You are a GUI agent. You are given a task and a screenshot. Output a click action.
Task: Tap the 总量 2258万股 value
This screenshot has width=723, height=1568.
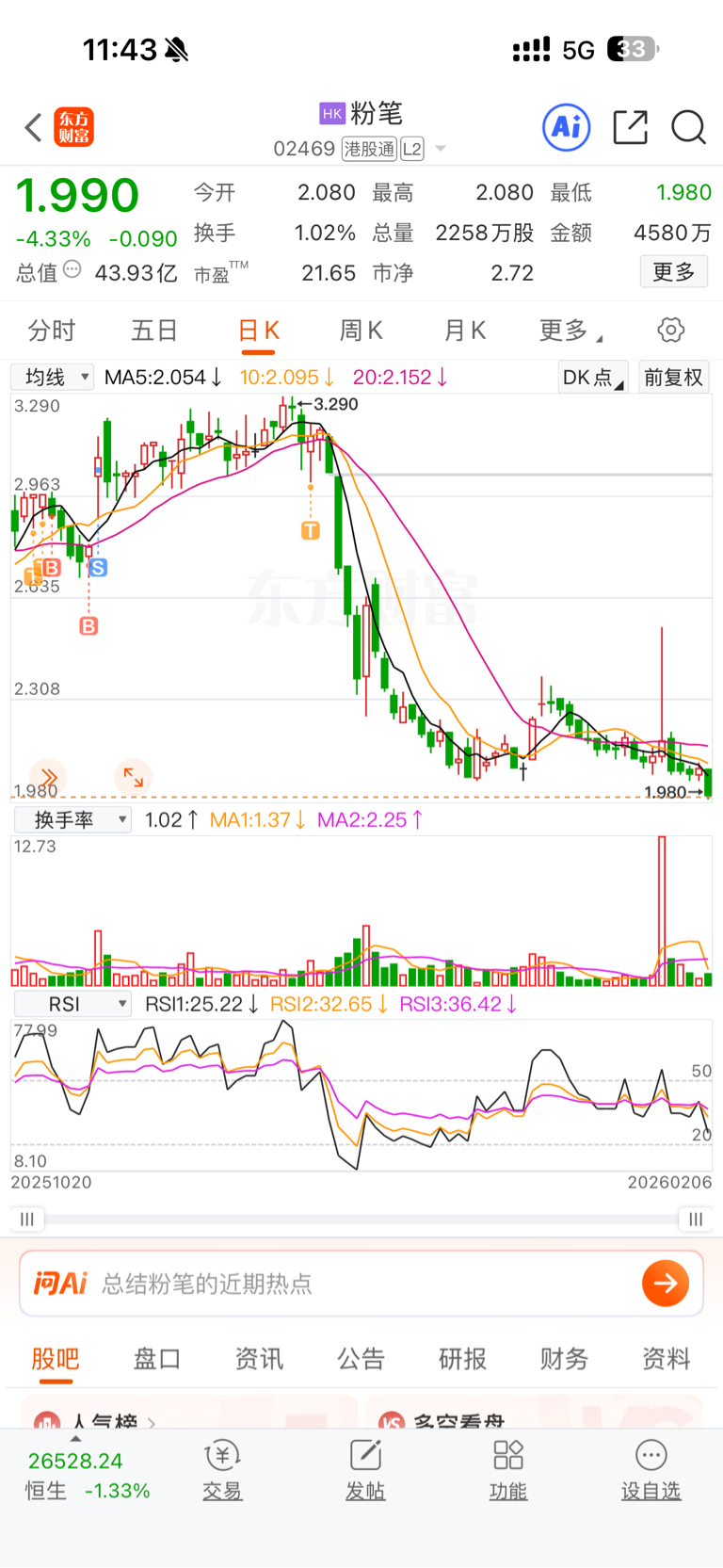click(484, 233)
